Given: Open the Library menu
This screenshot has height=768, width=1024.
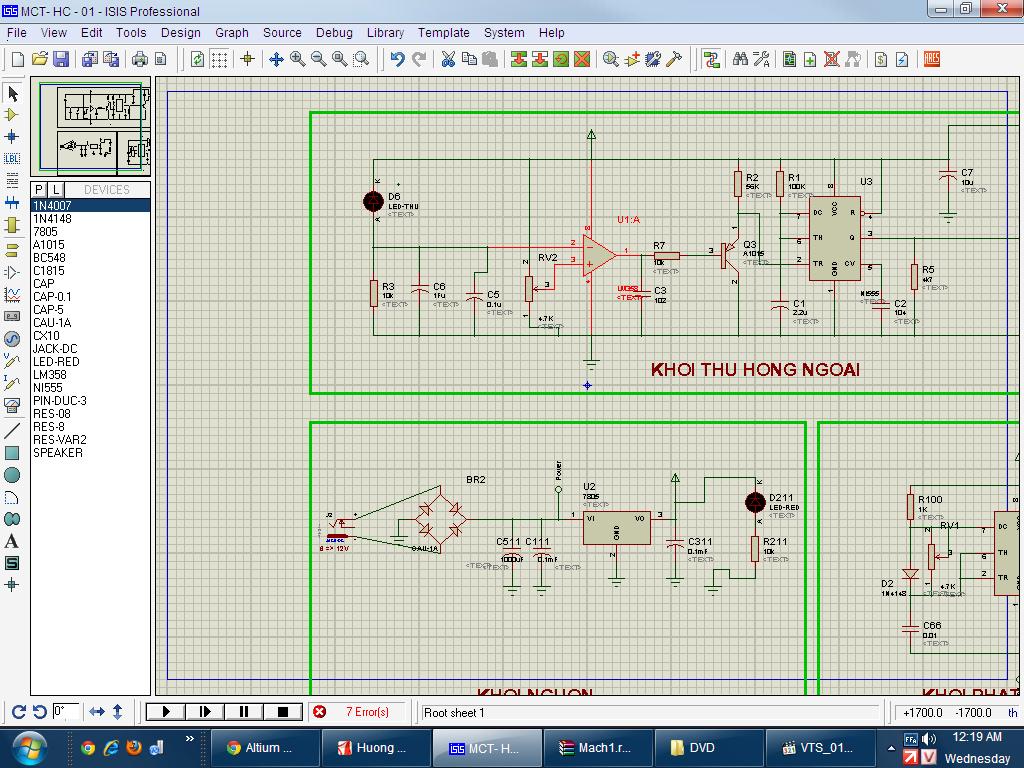Looking at the screenshot, I should pos(385,32).
